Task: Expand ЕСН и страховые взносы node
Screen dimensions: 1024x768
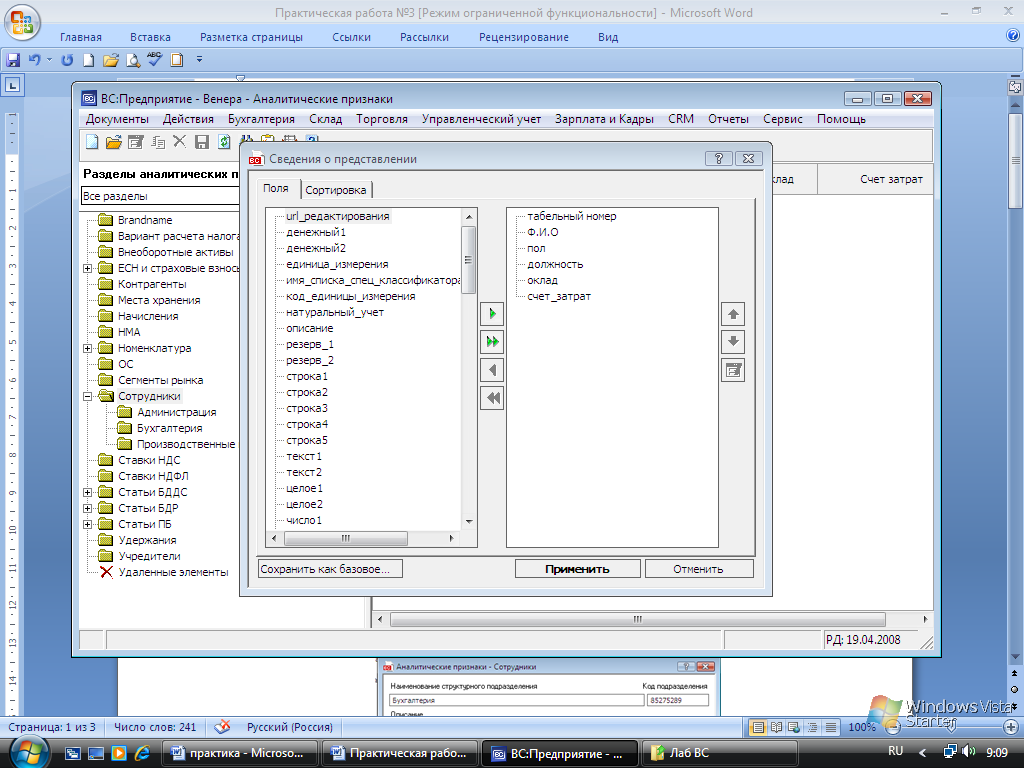Action: click(88, 268)
